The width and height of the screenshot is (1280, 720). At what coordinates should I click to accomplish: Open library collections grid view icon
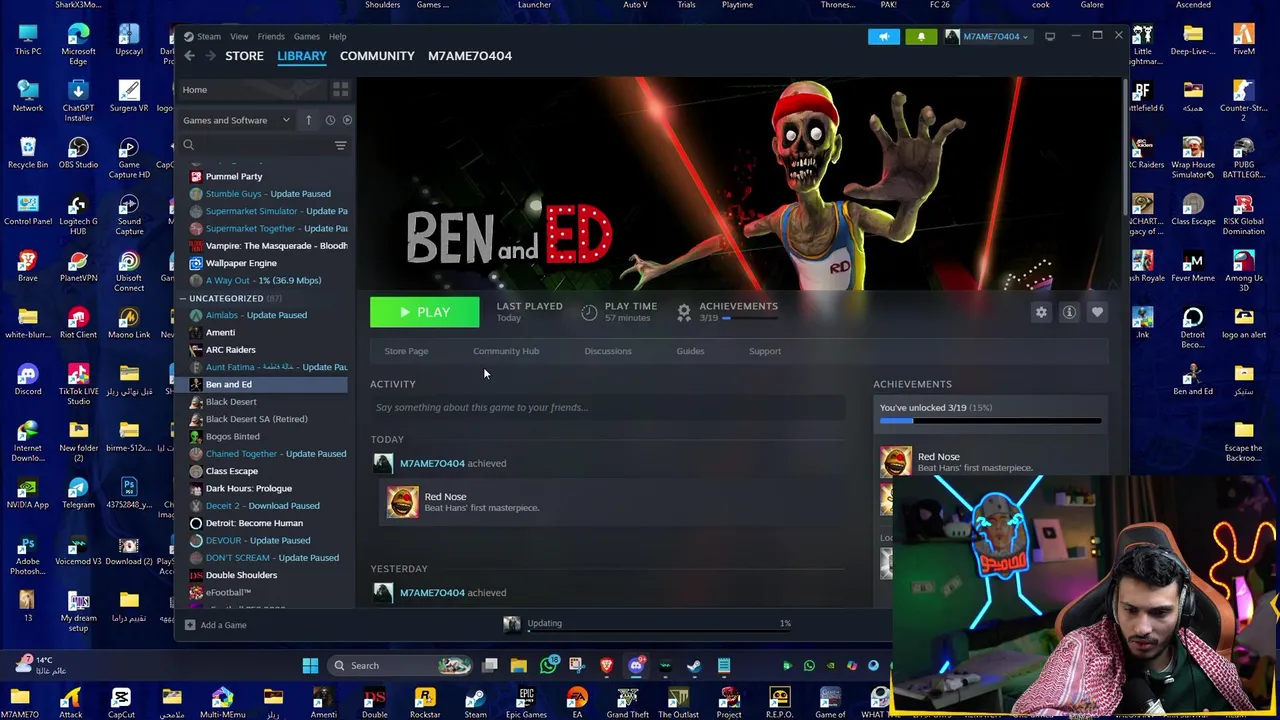point(340,90)
